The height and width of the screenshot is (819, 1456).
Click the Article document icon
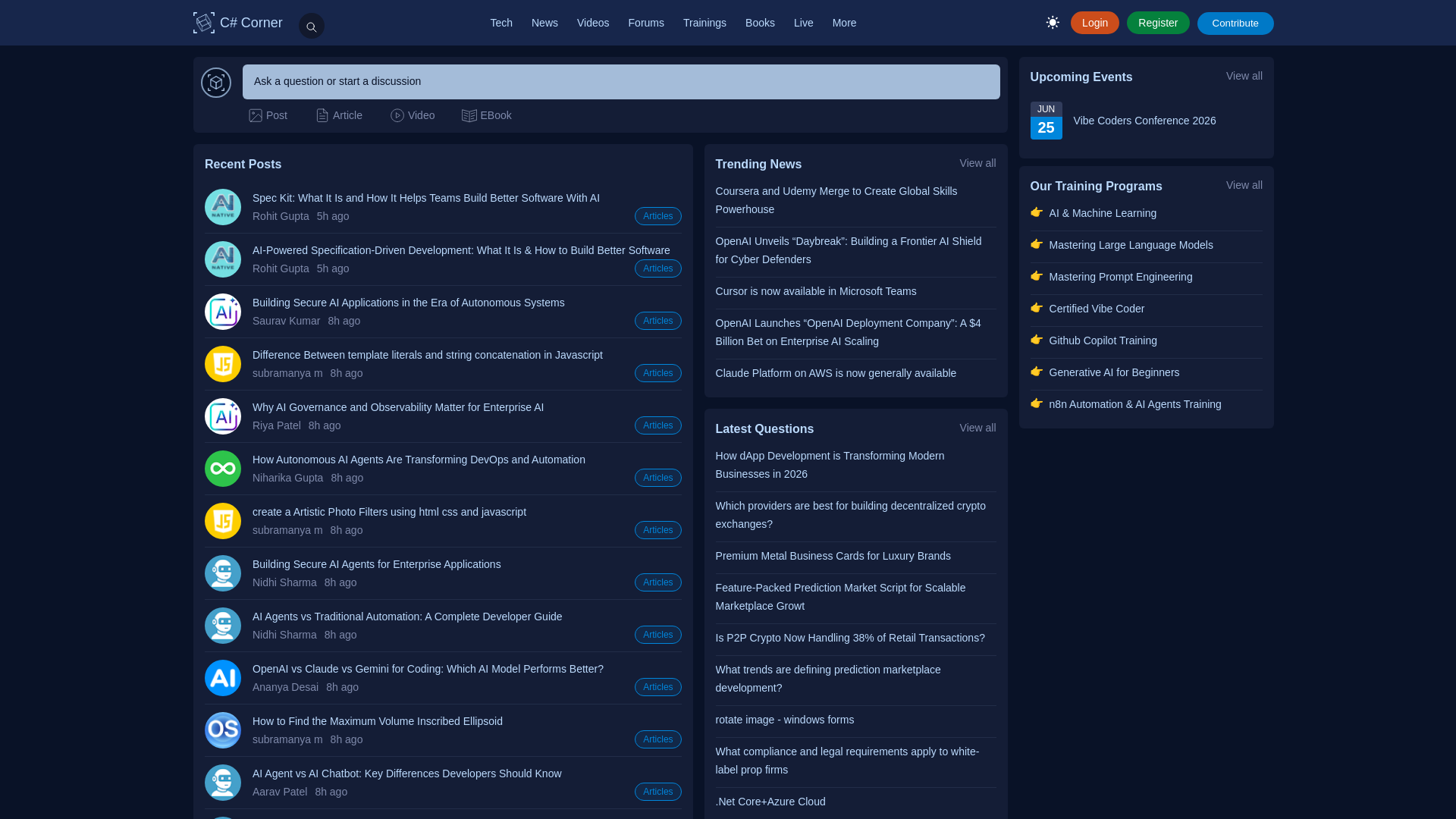click(x=322, y=115)
